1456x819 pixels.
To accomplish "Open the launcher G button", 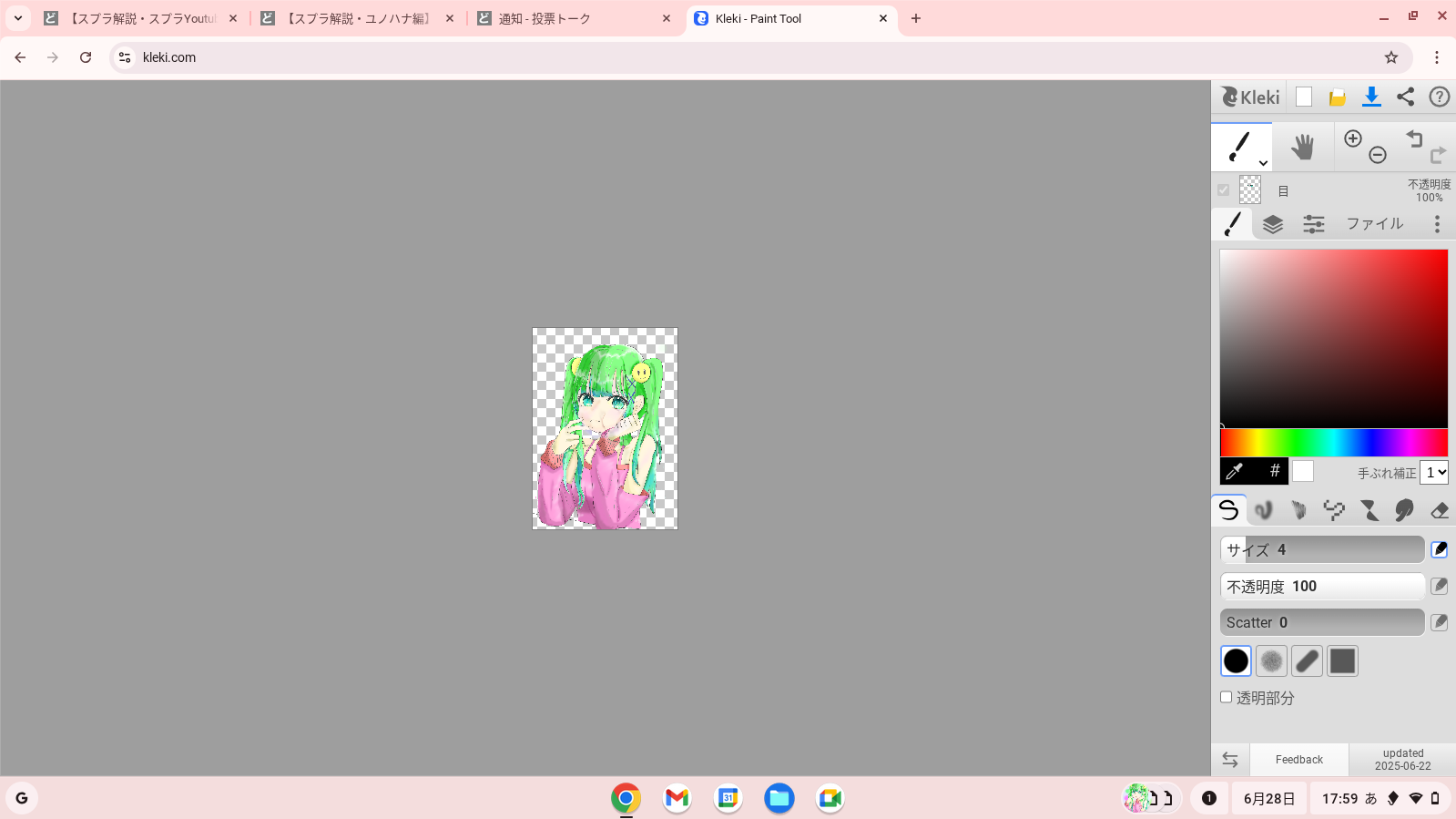I will [x=22, y=798].
